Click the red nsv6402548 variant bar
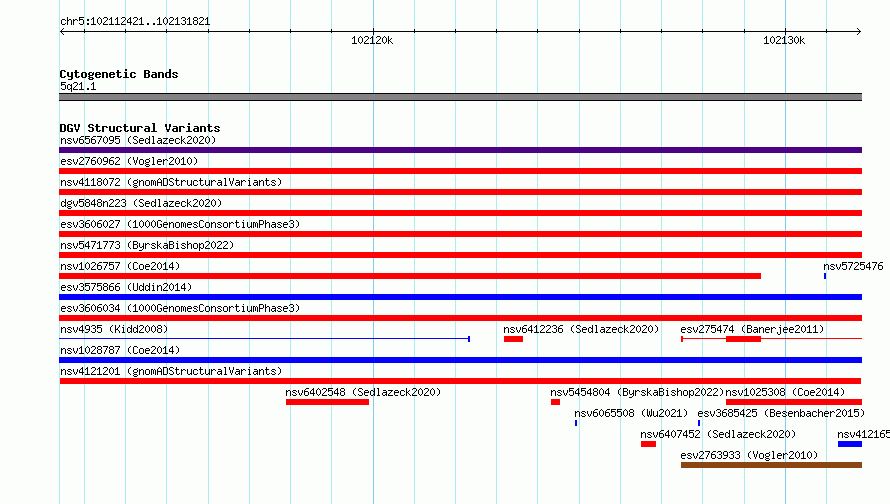The height and width of the screenshot is (504, 890). pos(328,402)
